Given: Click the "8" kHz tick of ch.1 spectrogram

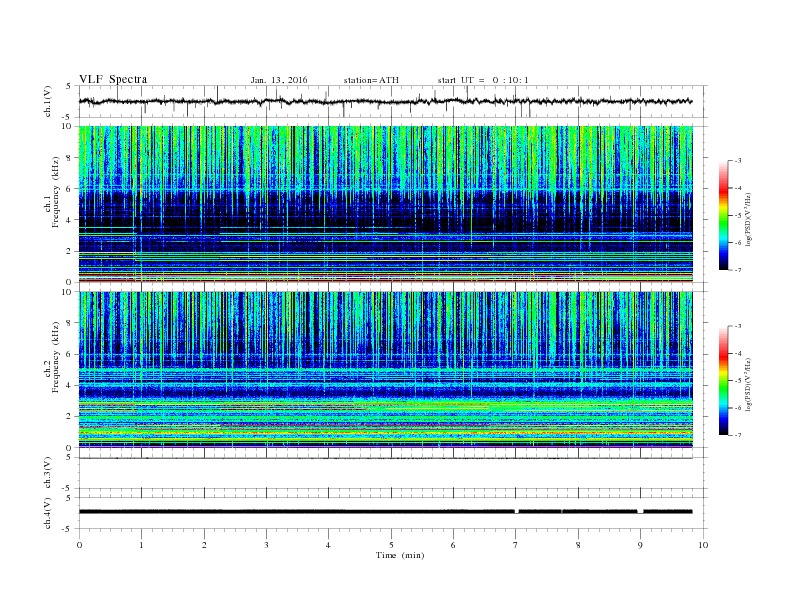Looking at the screenshot, I should point(70,158).
